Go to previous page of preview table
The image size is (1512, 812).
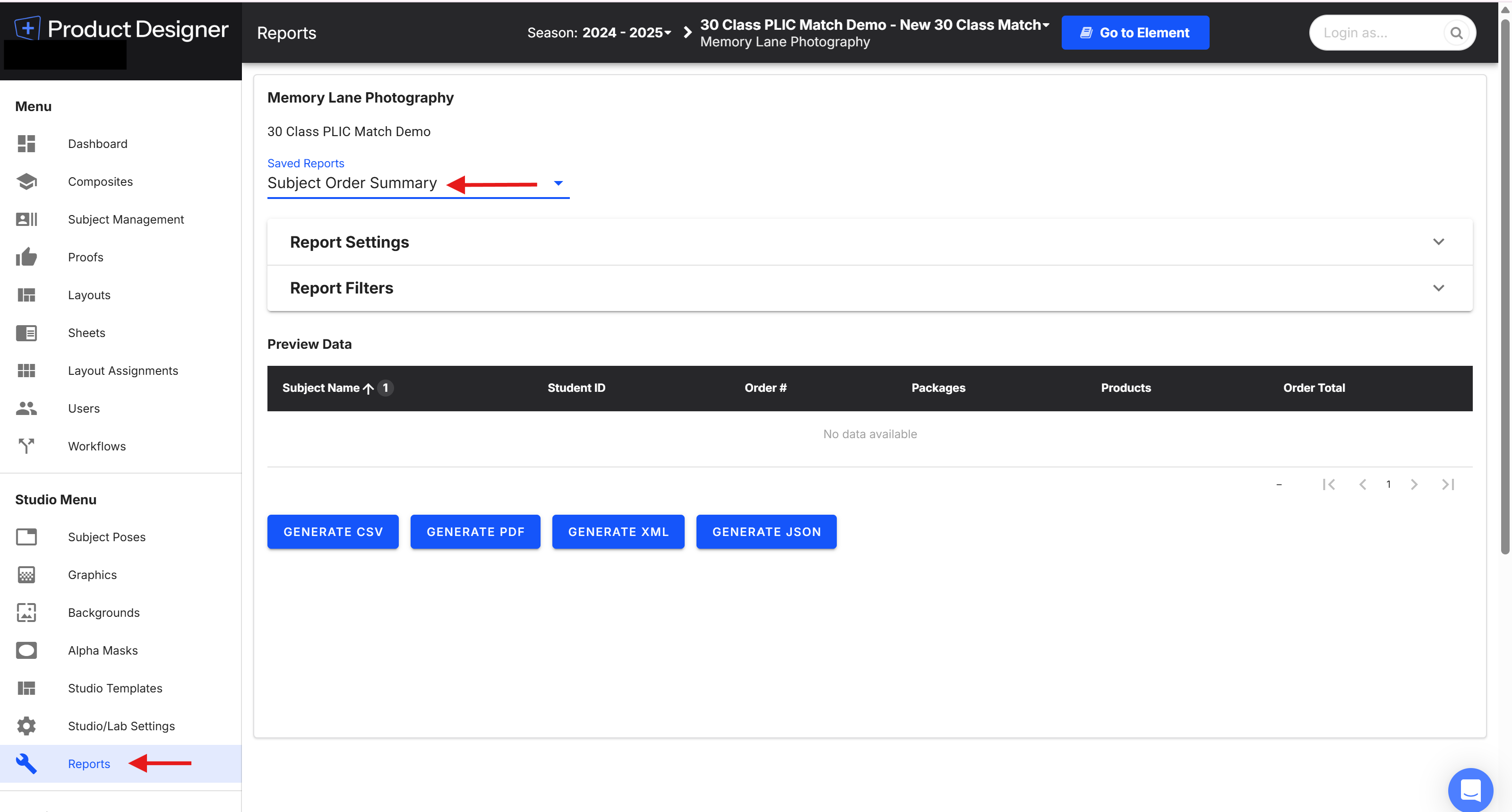1362,484
